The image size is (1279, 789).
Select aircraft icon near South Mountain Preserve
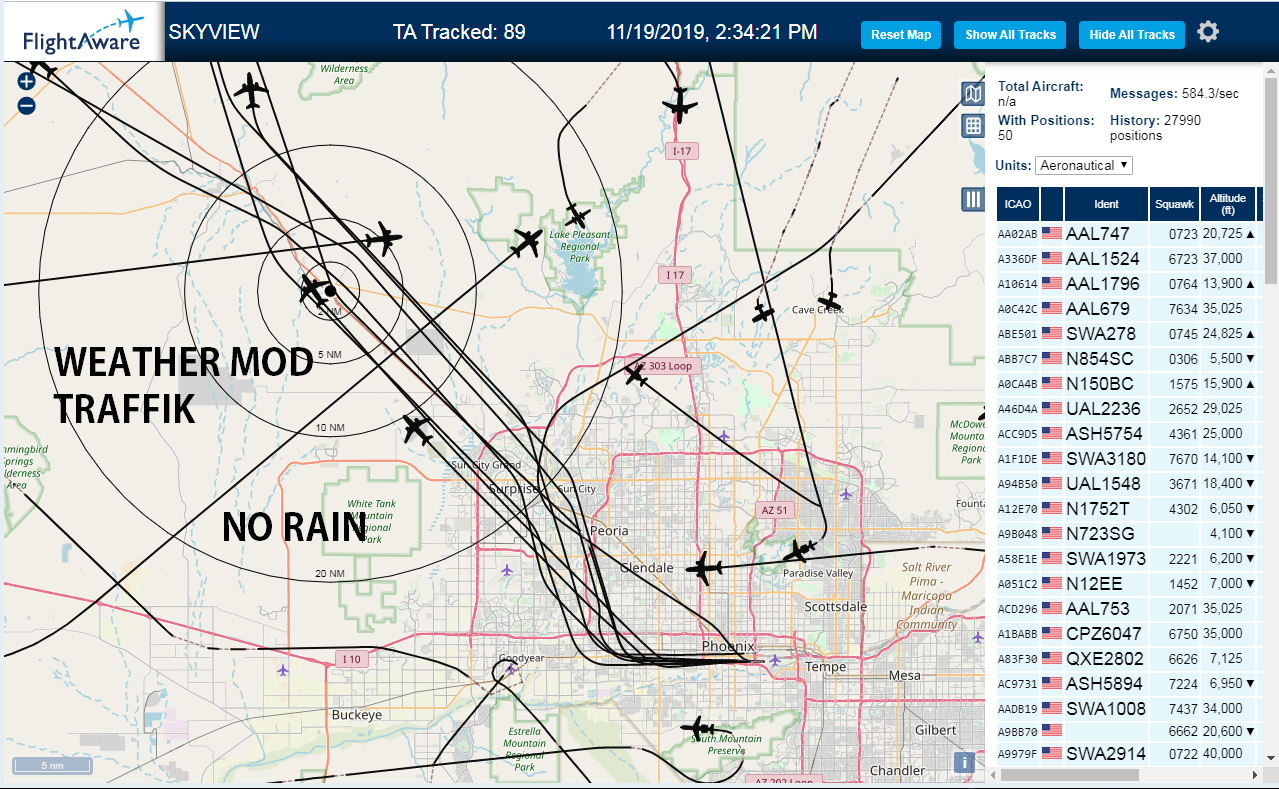696,727
